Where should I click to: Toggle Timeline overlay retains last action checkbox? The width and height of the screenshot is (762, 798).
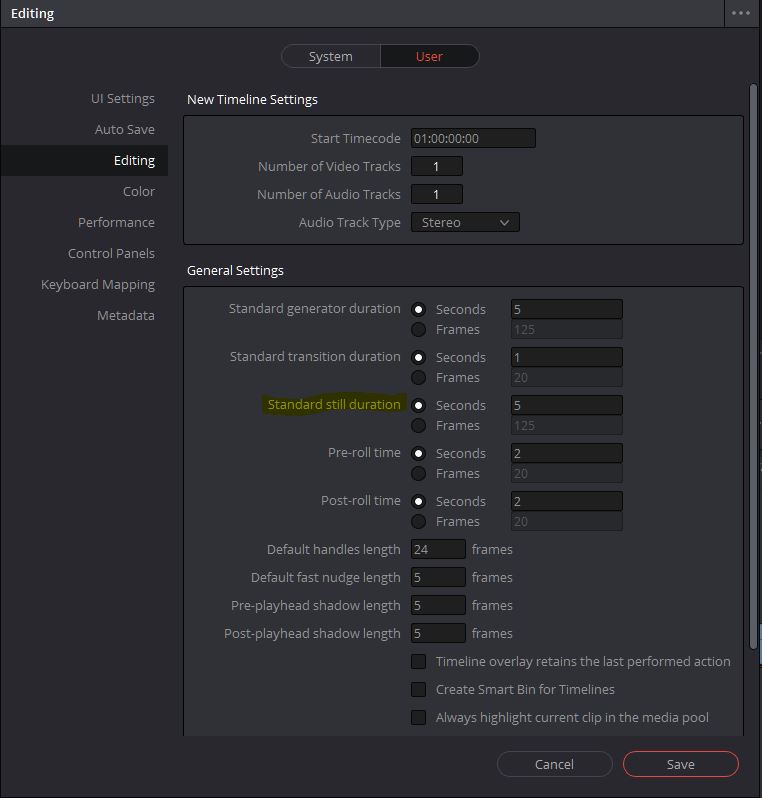[419, 661]
